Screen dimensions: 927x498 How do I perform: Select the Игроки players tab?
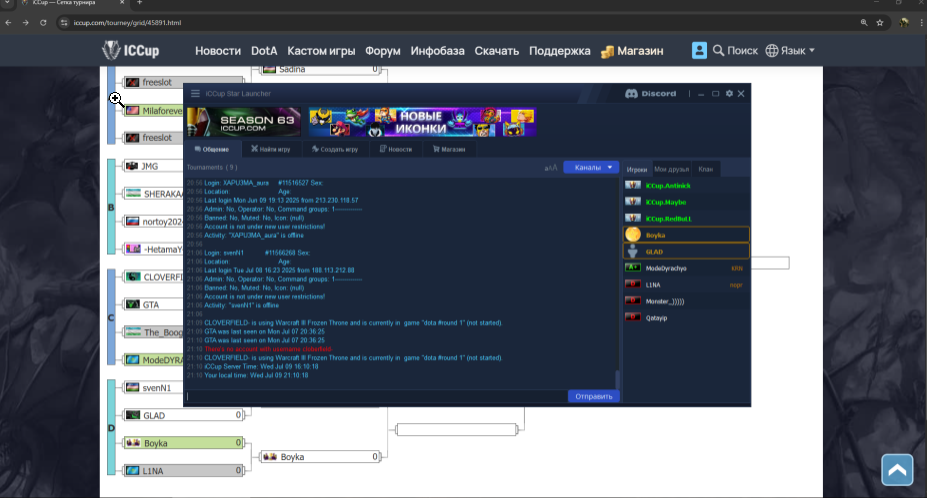(637, 169)
